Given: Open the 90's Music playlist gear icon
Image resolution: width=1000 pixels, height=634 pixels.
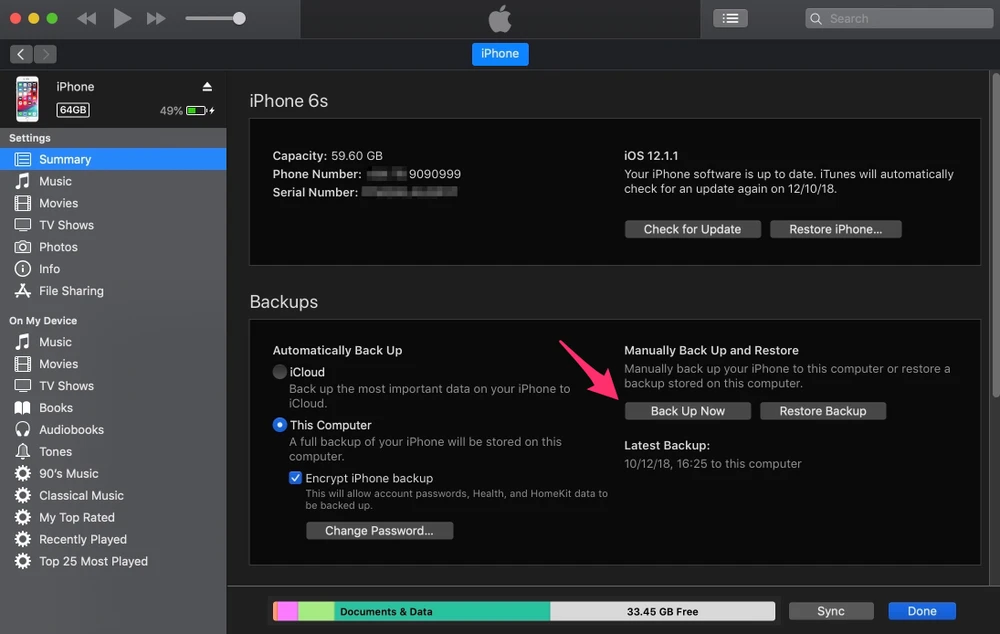Looking at the screenshot, I should point(22,474).
